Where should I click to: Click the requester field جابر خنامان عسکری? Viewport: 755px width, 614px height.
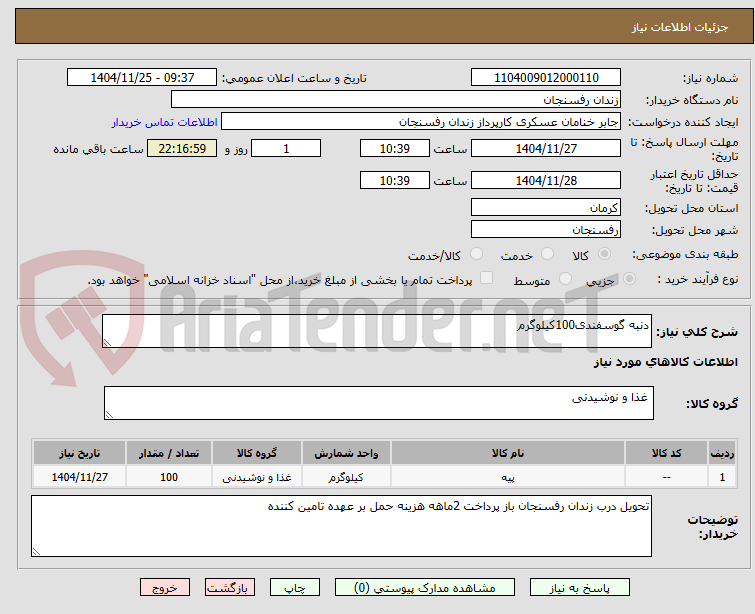pos(421,122)
